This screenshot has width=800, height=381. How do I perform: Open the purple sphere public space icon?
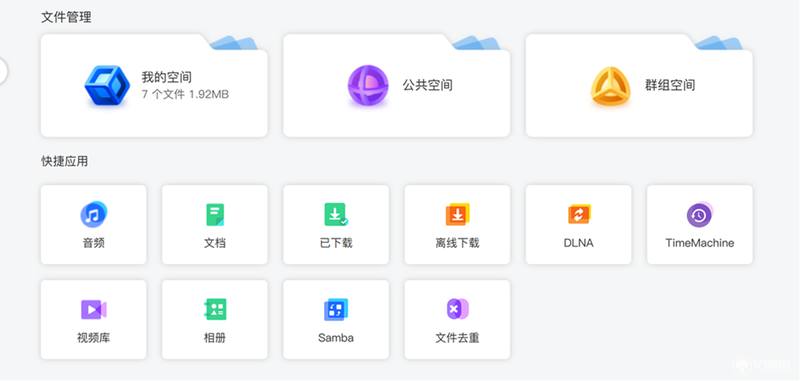[368, 85]
